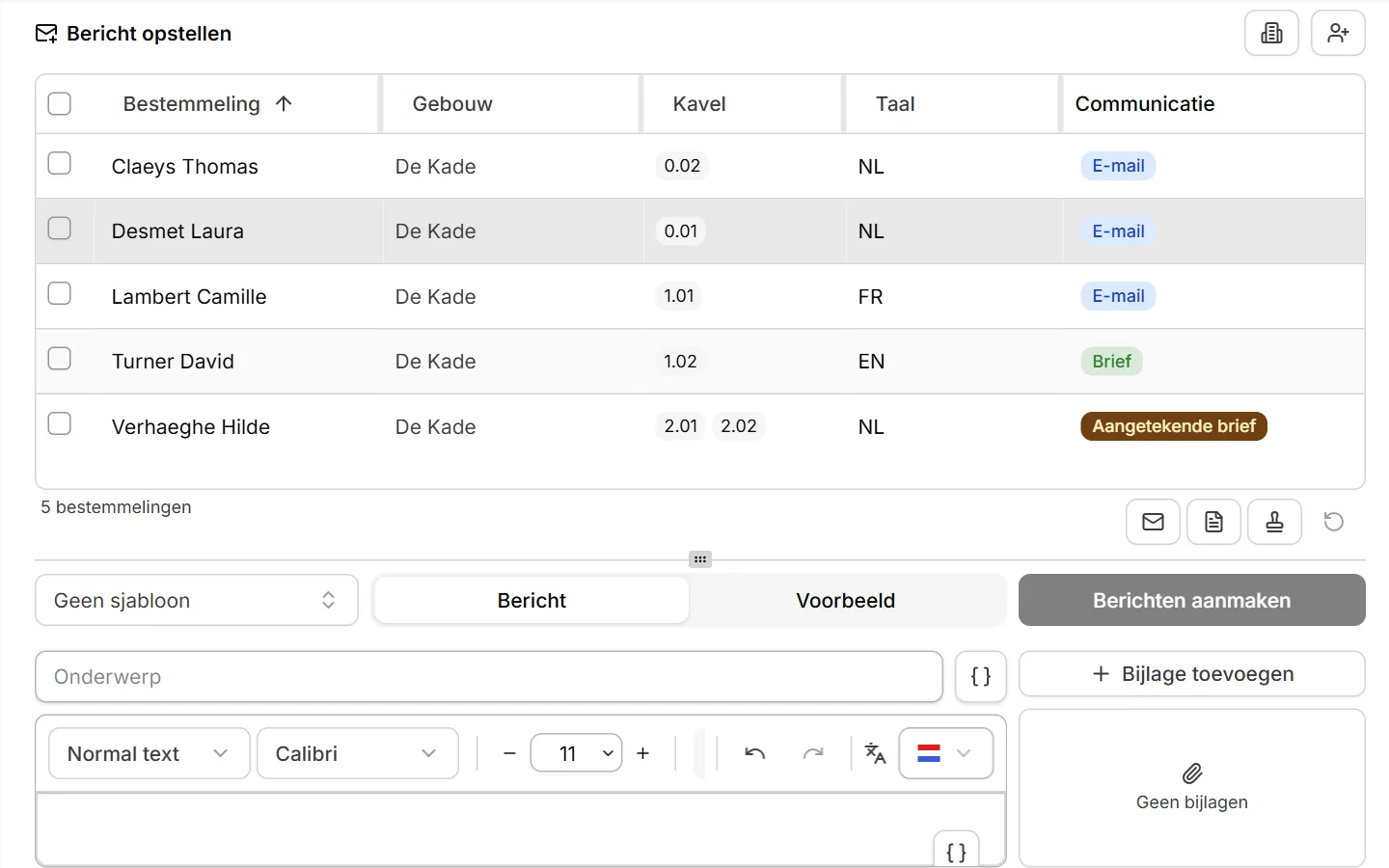
Task: Undo the last edit in editor toolbar
Action: click(x=755, y=753)
